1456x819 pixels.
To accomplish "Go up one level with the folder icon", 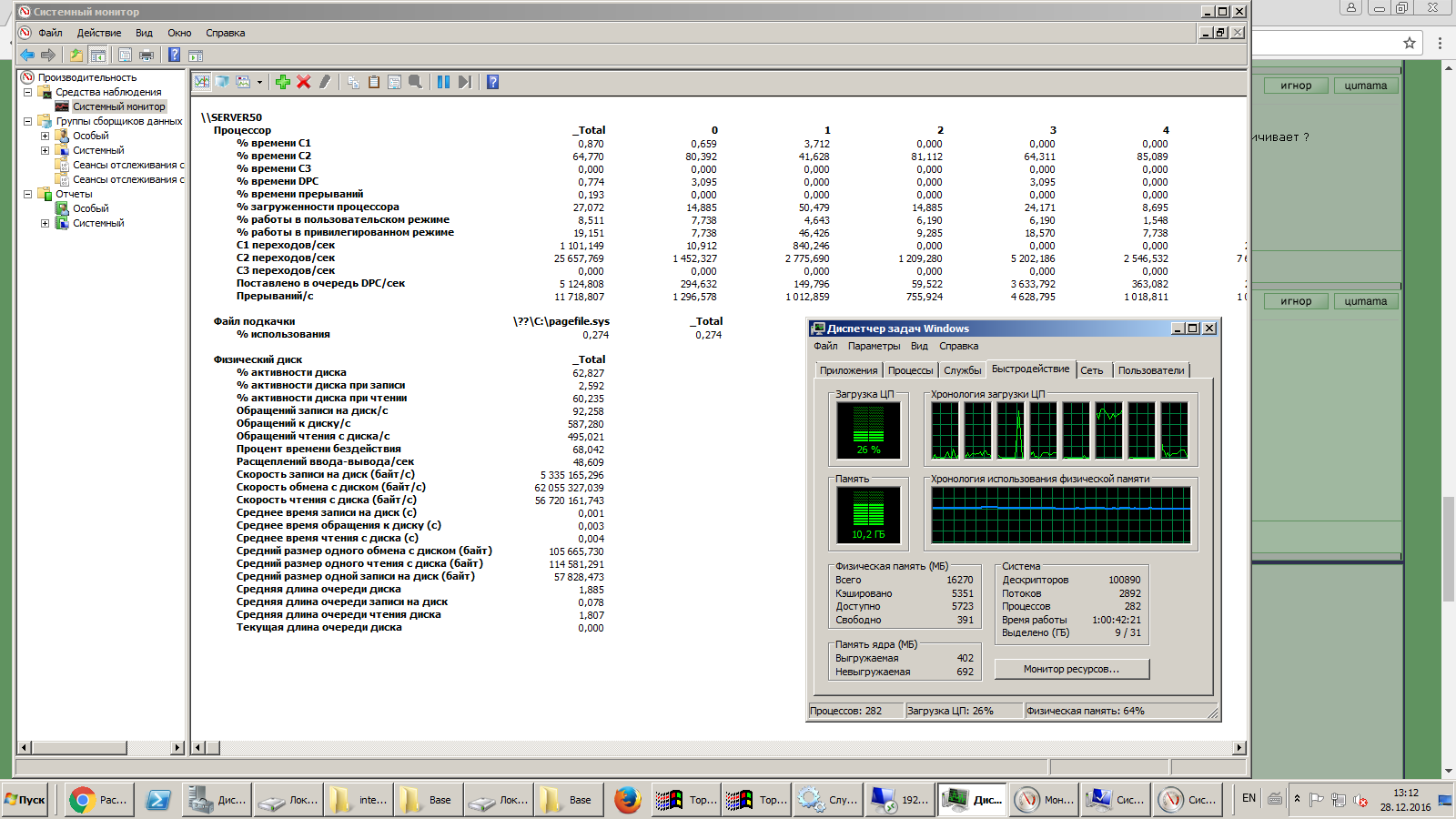I will (x=76, y=56).
